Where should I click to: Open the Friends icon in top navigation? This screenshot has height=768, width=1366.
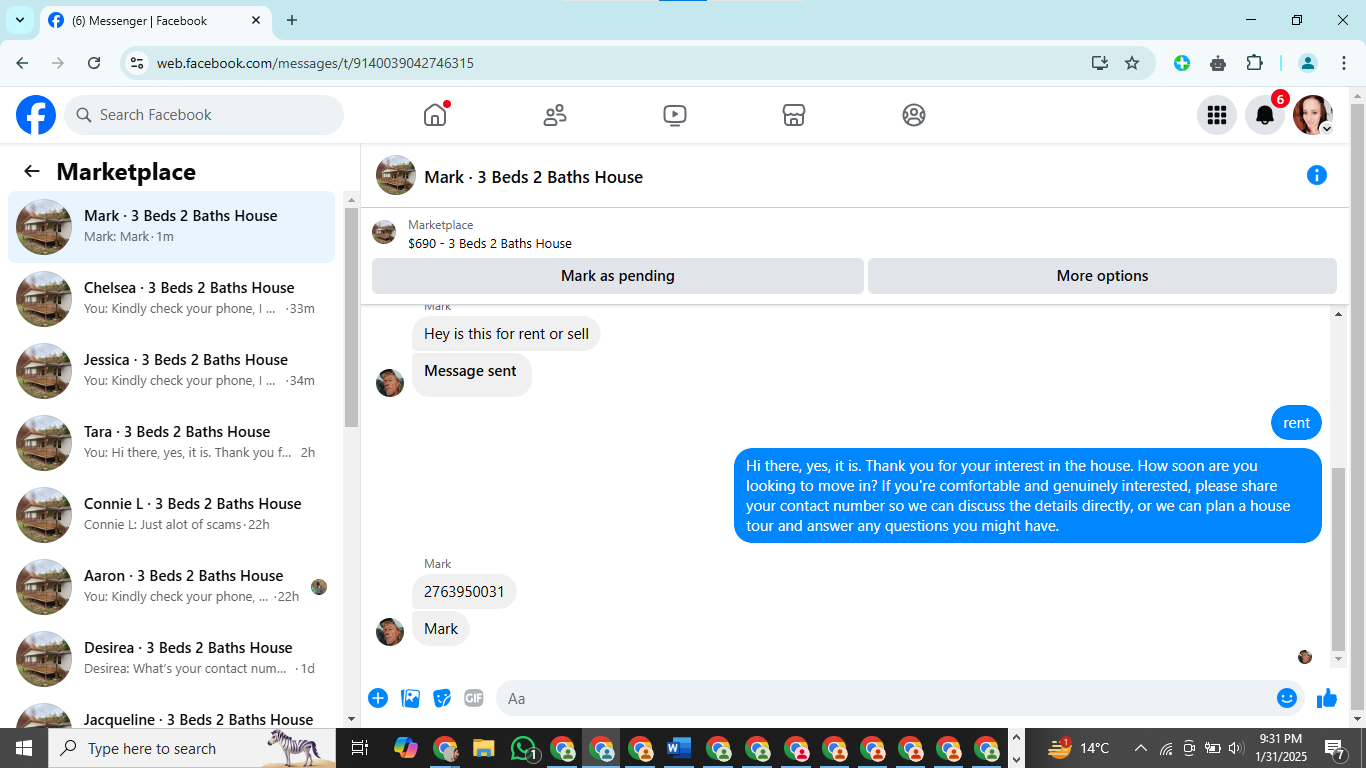pos(555,115)
